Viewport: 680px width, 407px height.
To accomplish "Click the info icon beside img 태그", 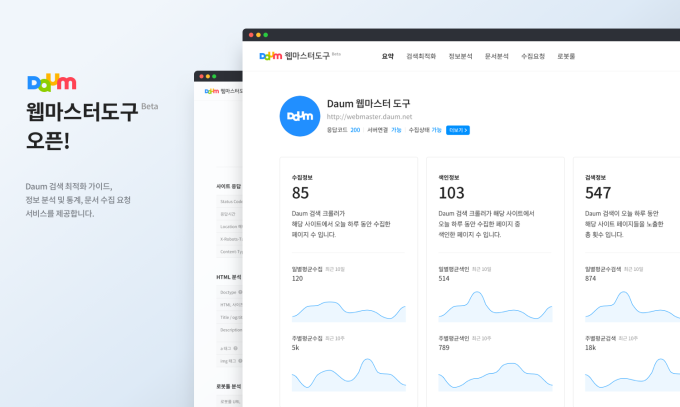I will click(x=240, y=361).
